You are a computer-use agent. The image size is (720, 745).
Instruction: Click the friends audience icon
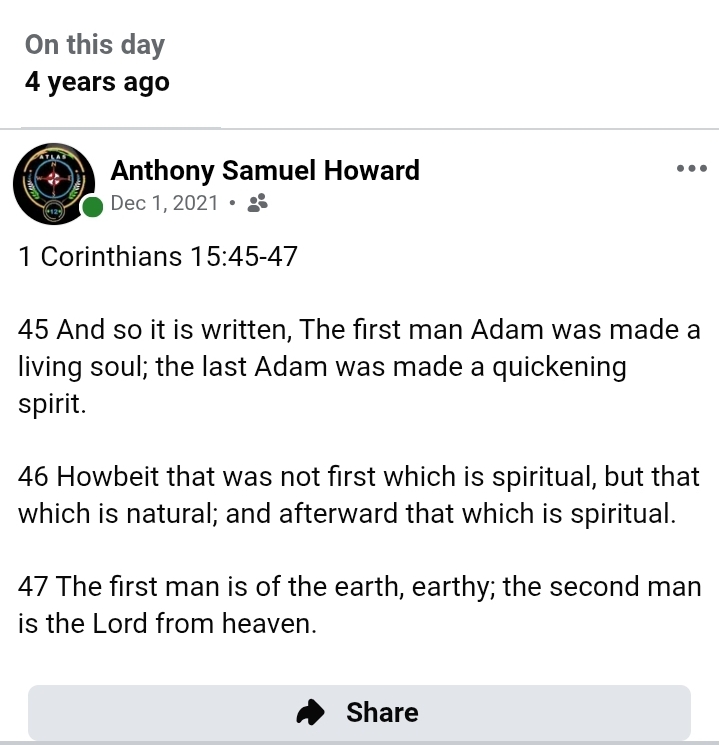tap(257, 204)
